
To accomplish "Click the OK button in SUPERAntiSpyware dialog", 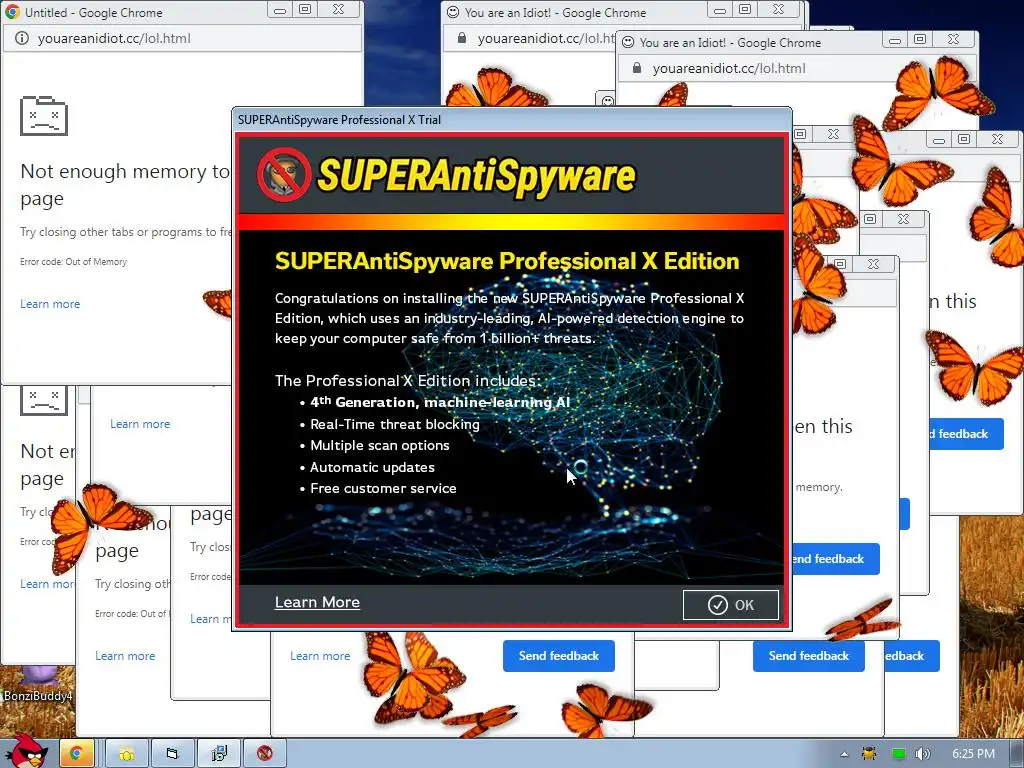I will tap(730, 605).
